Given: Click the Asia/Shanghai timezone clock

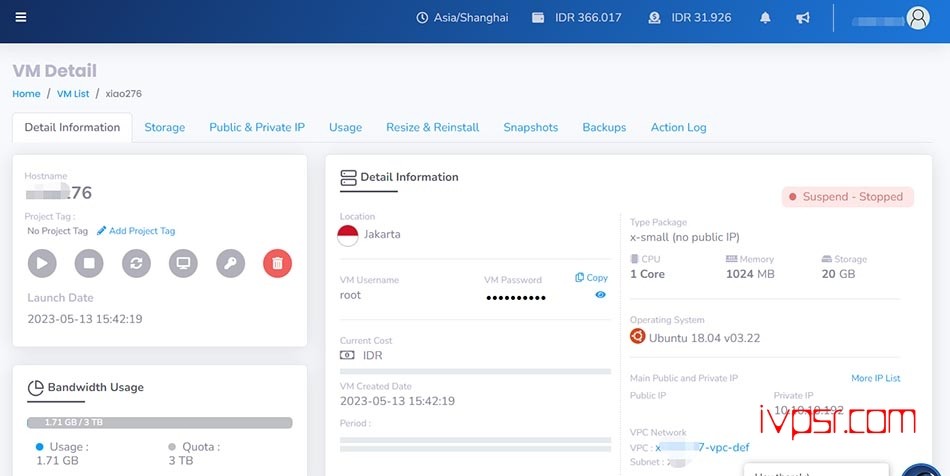Looking at the screenshot, I should pos(462,18).
